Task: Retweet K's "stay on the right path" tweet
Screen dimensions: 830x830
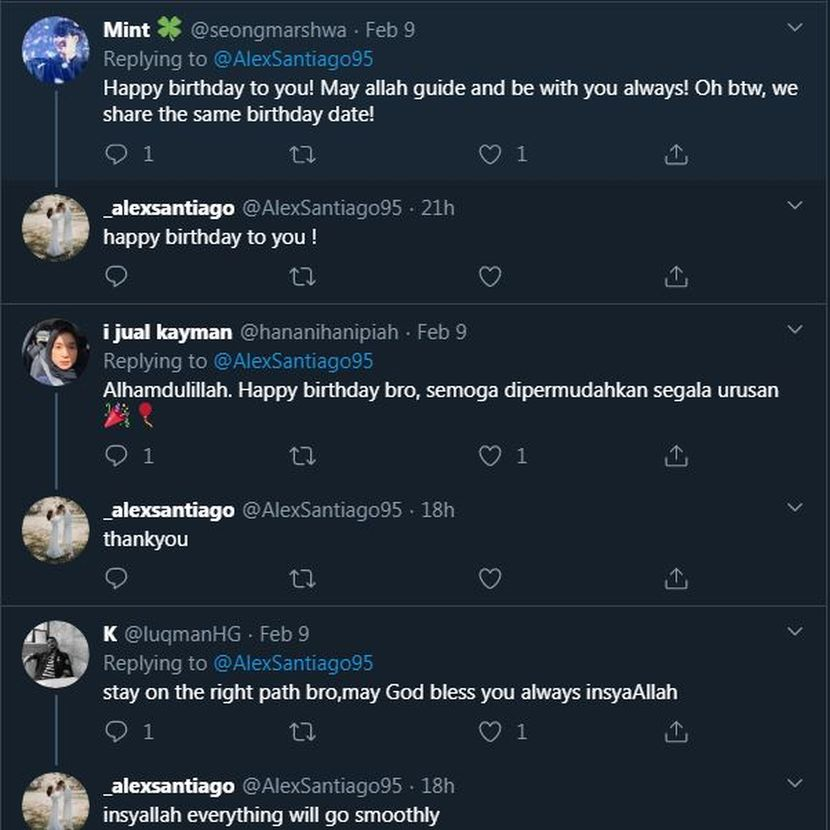Action: [x=302, y=732]
